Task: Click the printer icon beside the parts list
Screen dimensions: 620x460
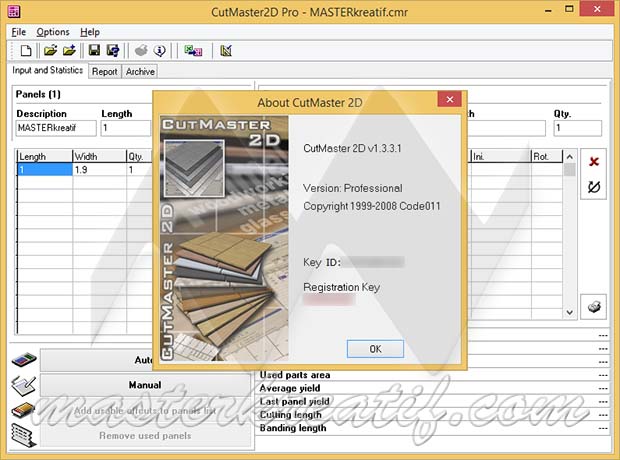Action: click(x=594, y=307)
